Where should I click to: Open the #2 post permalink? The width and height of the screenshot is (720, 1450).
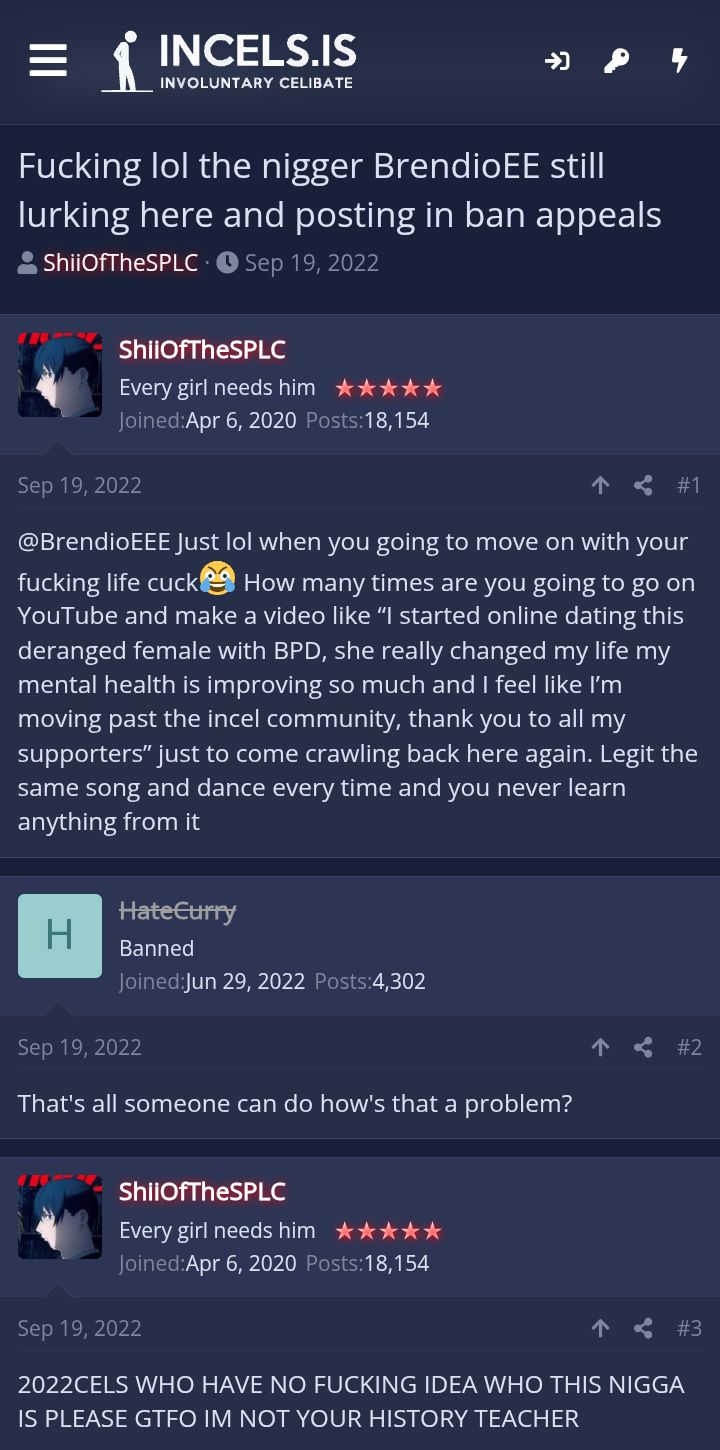pos(689,1047)
